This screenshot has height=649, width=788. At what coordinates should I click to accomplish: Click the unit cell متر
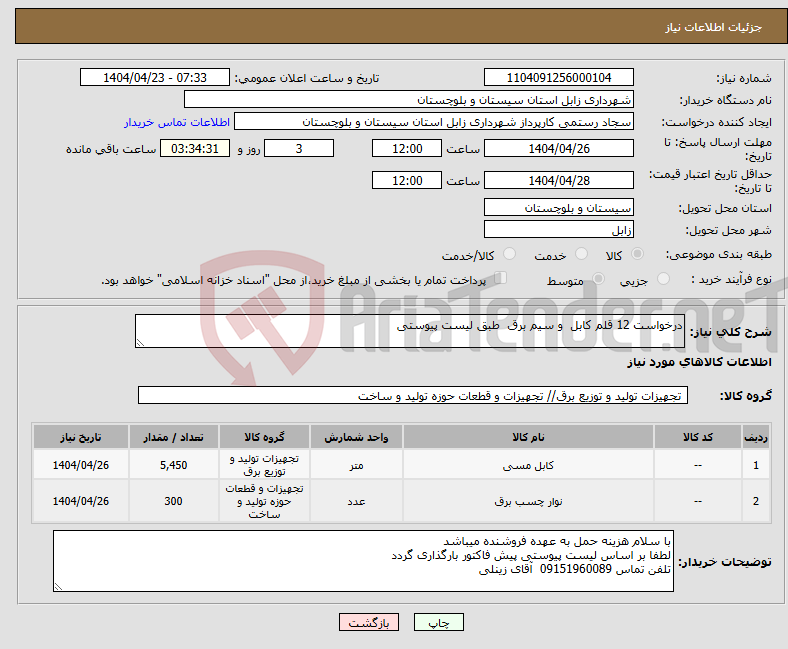pyautogui.click(x=356, y=465)
